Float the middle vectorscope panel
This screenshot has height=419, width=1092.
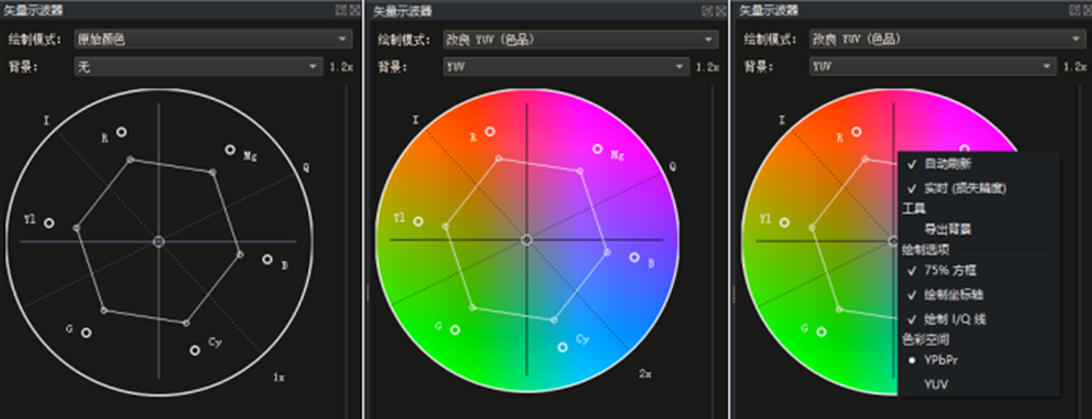(707, 10)
